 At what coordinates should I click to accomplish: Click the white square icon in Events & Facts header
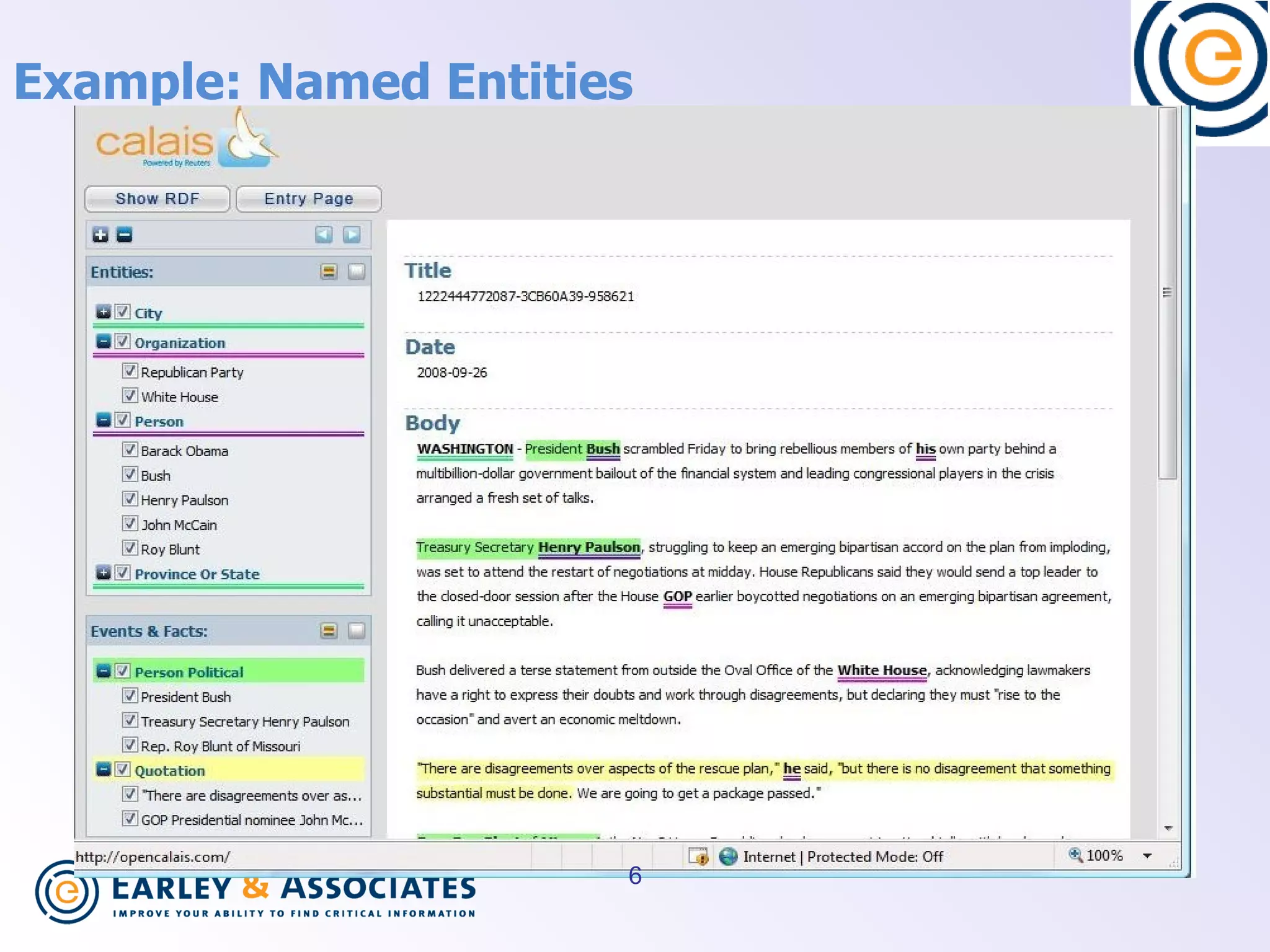(x=357, y=631)
